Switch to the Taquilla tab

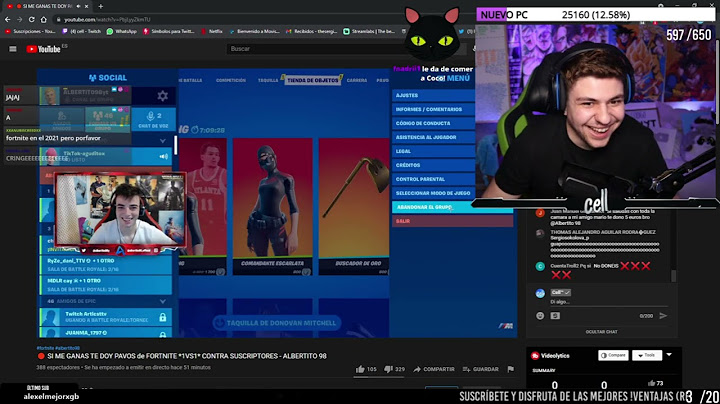point(268,80)
